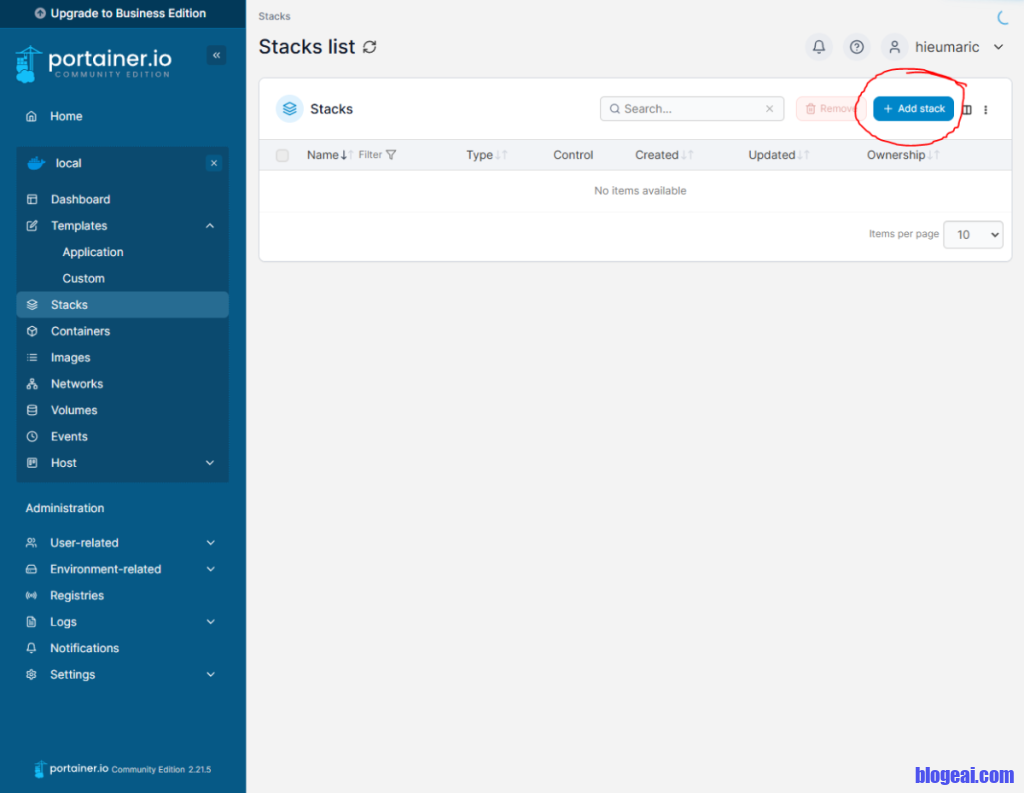The image size is (1024, 793).
Task: Sort the table by Created column
Action: pos(657,155)
